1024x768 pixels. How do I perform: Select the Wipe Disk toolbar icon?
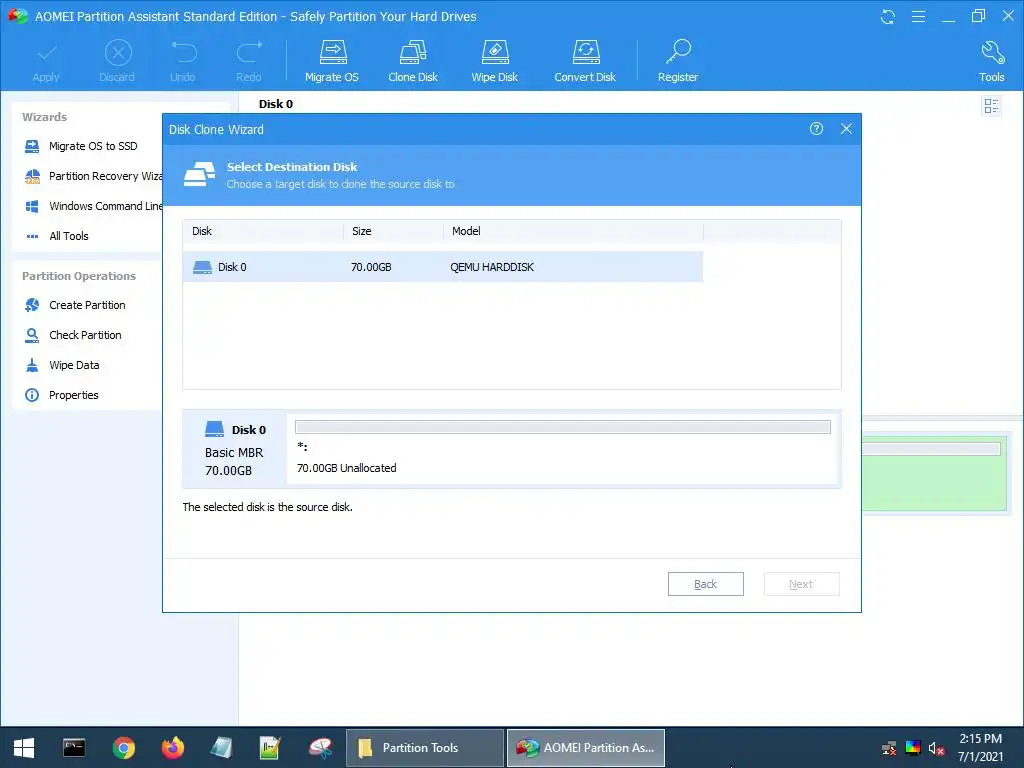click(494, 52)
